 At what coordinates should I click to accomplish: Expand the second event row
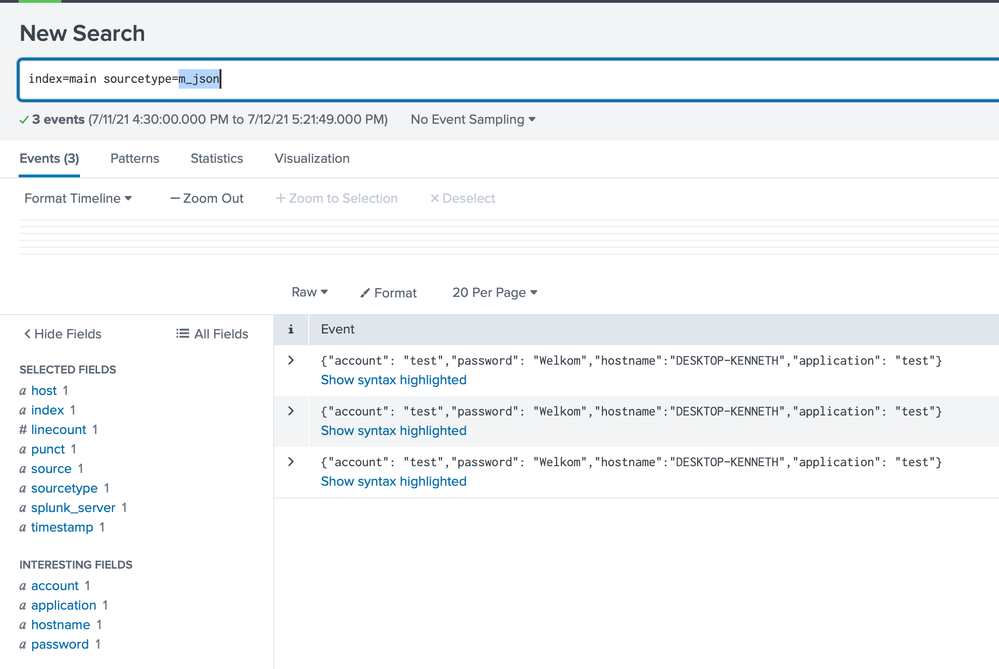click(x=291, y=412)
